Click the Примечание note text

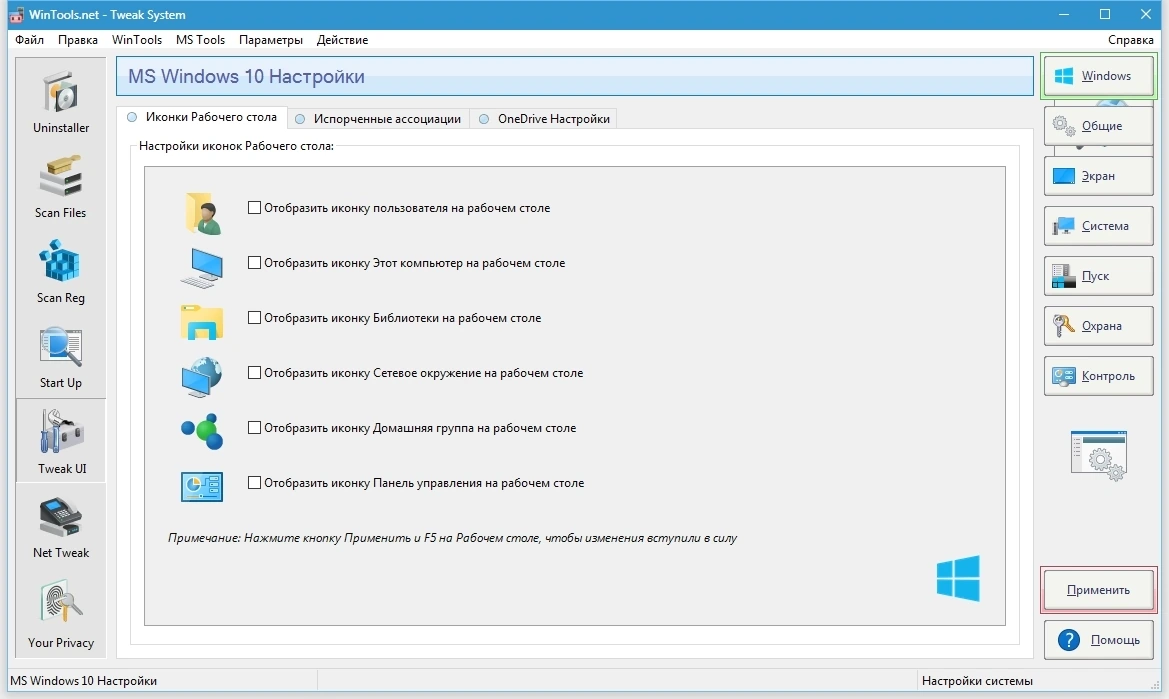pyautogui.click(x=452, y=538)
